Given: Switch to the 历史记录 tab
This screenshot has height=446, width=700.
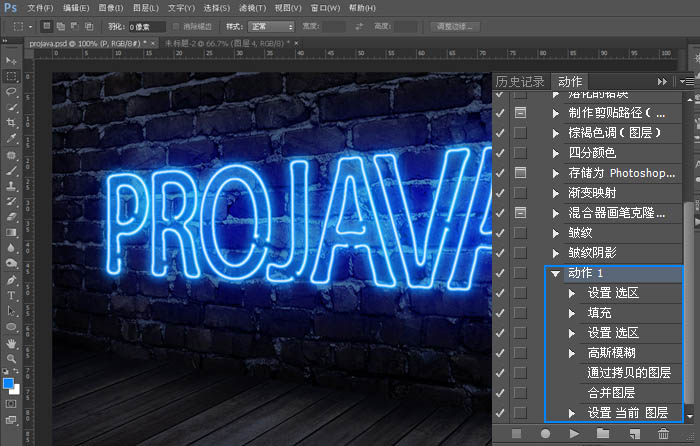Looking at the screenshot, I should coord(520,81).
